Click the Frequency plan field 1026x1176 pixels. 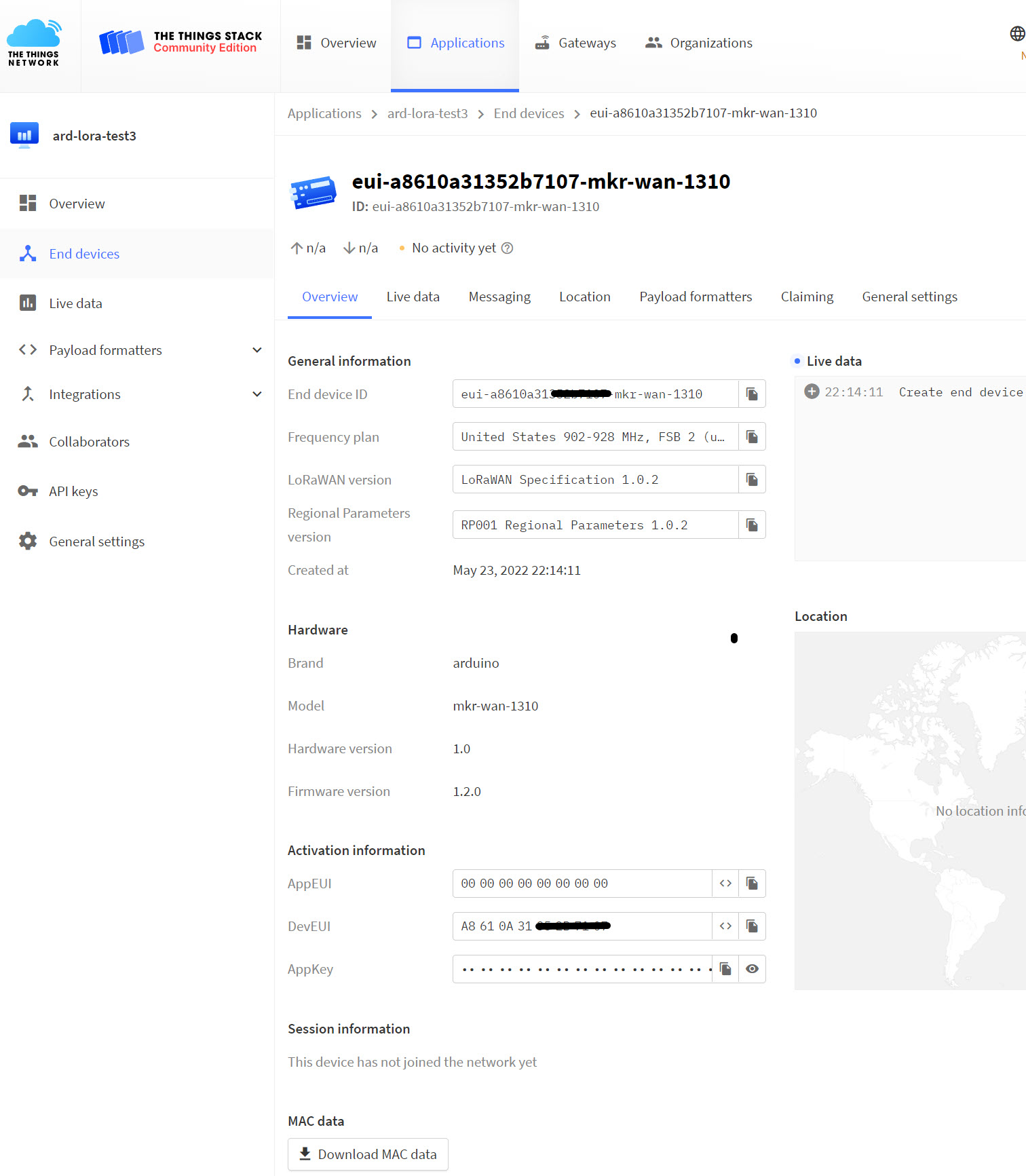596,437
